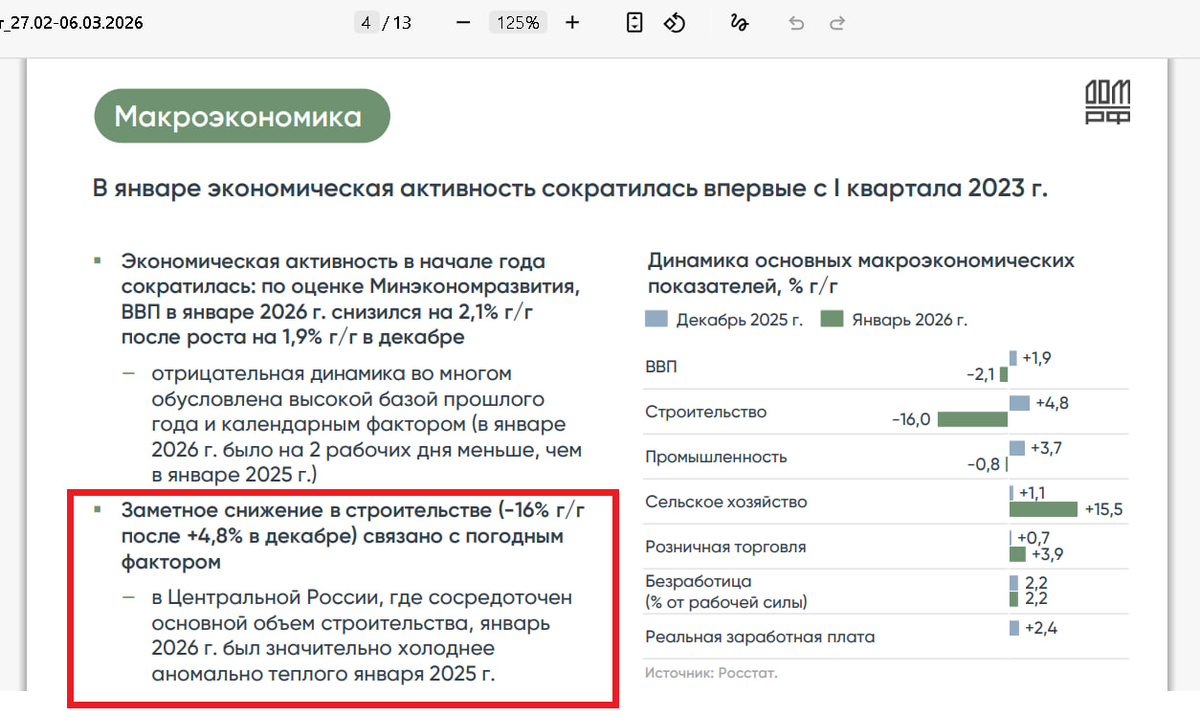1200x716 pixels.
Task: Select the Безработица chart label
Action: tap(726, 591)
